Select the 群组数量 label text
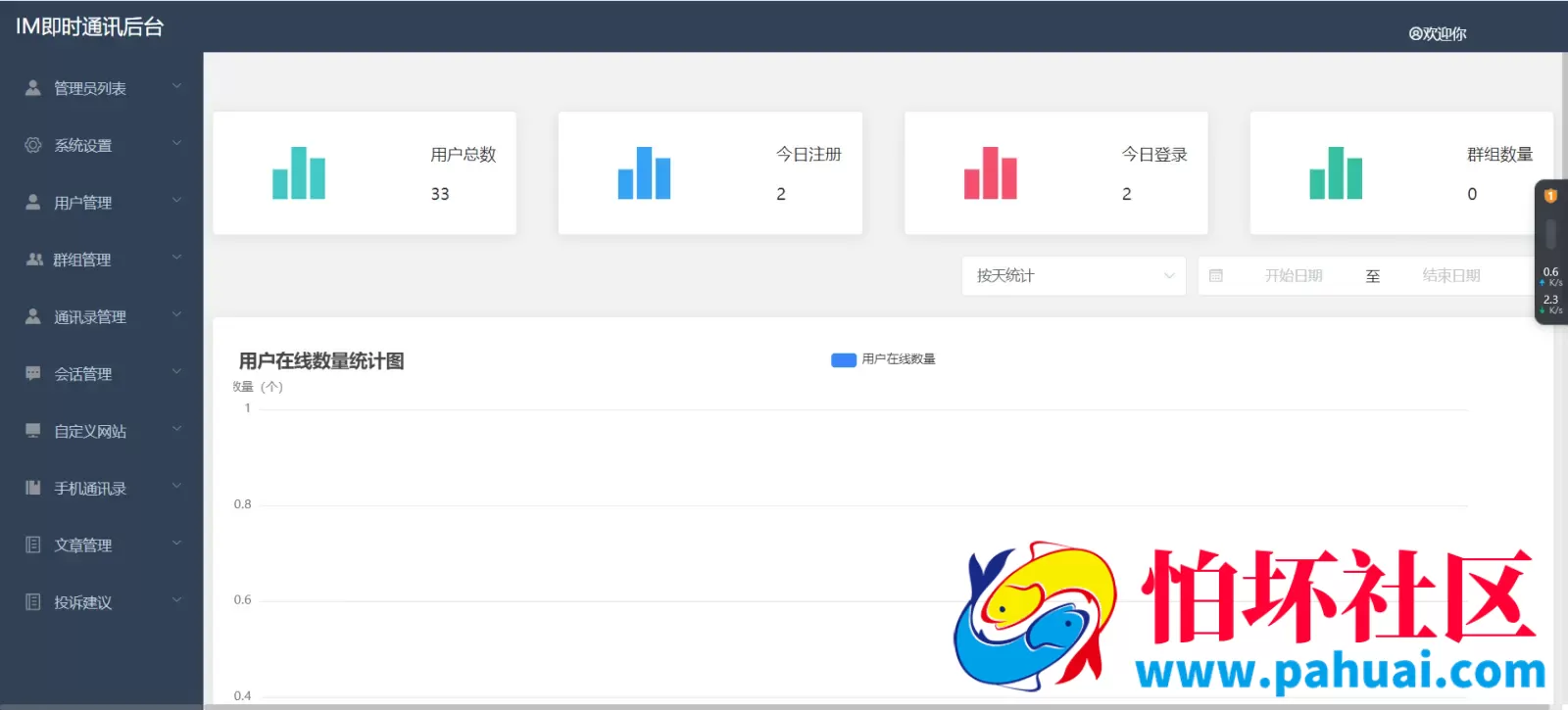 1499,155
